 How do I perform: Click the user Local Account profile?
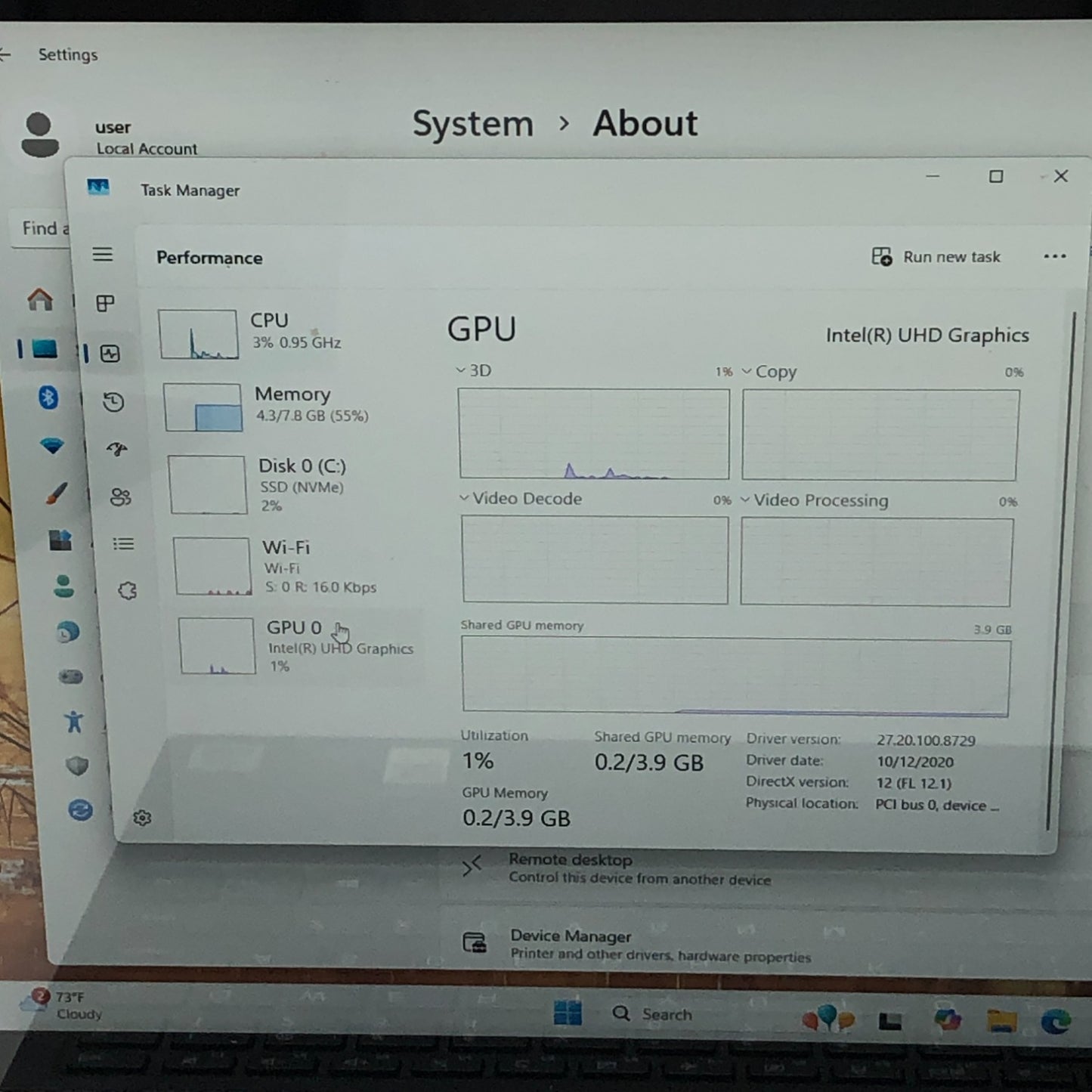[x=110, y=137]
